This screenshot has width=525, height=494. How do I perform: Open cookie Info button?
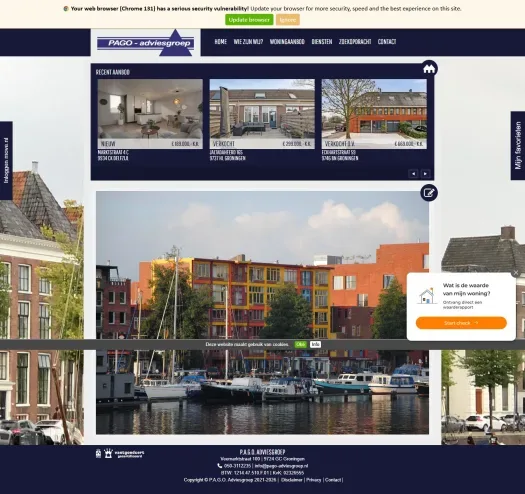[x=315, y=345]
